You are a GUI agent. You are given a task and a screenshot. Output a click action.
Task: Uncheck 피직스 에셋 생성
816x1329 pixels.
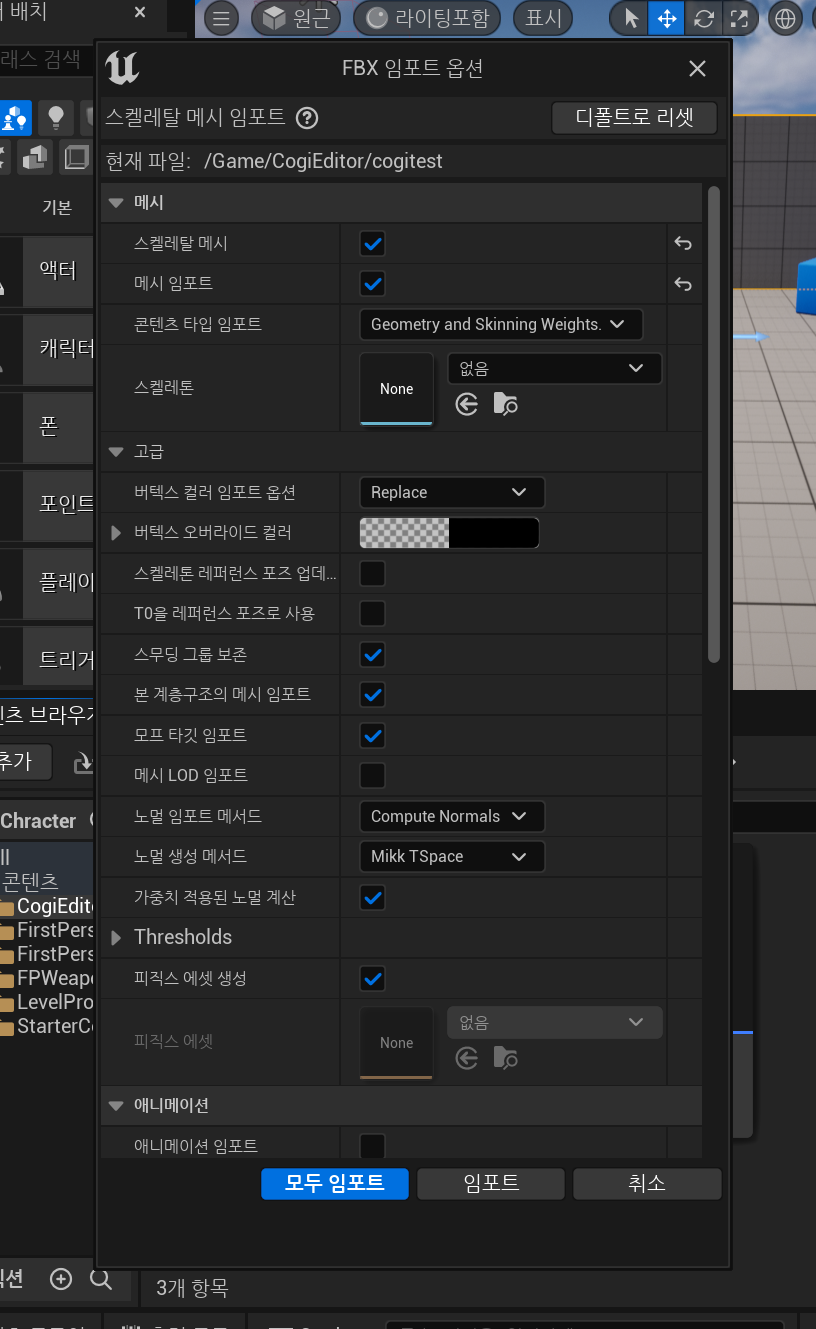[x=373, y=978]
